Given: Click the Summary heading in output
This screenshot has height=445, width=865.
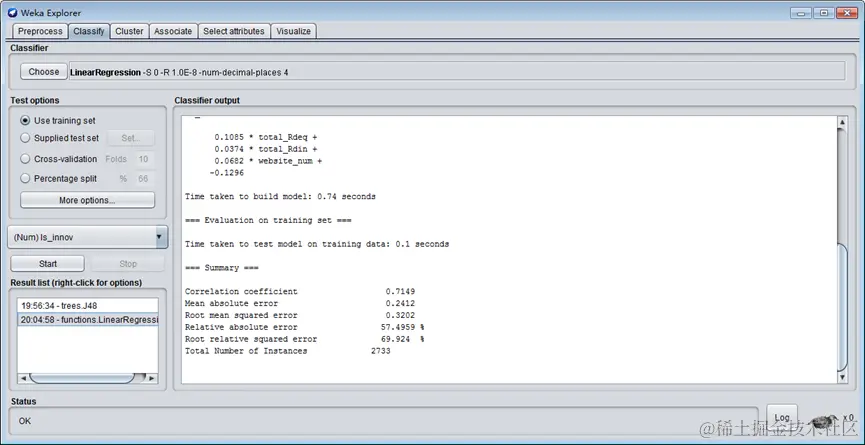Looking at the screenshot, I should point(221,267).
